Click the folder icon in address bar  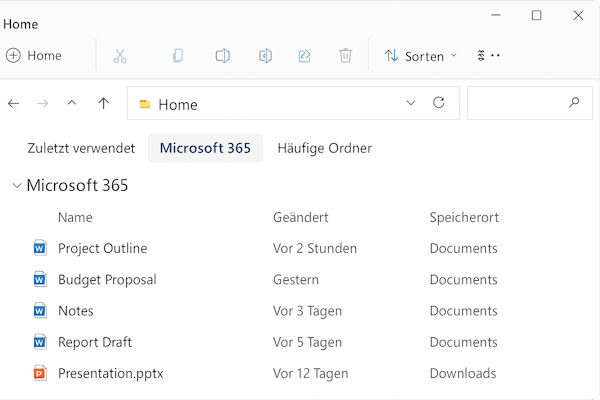145,104
